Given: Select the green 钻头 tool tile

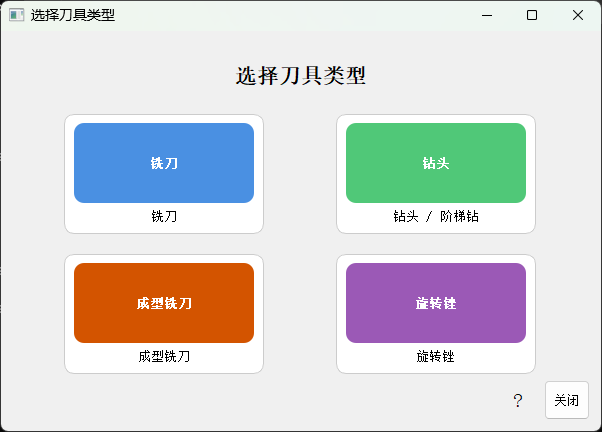Looking at the screenshot, I should (x=436, y=163).
